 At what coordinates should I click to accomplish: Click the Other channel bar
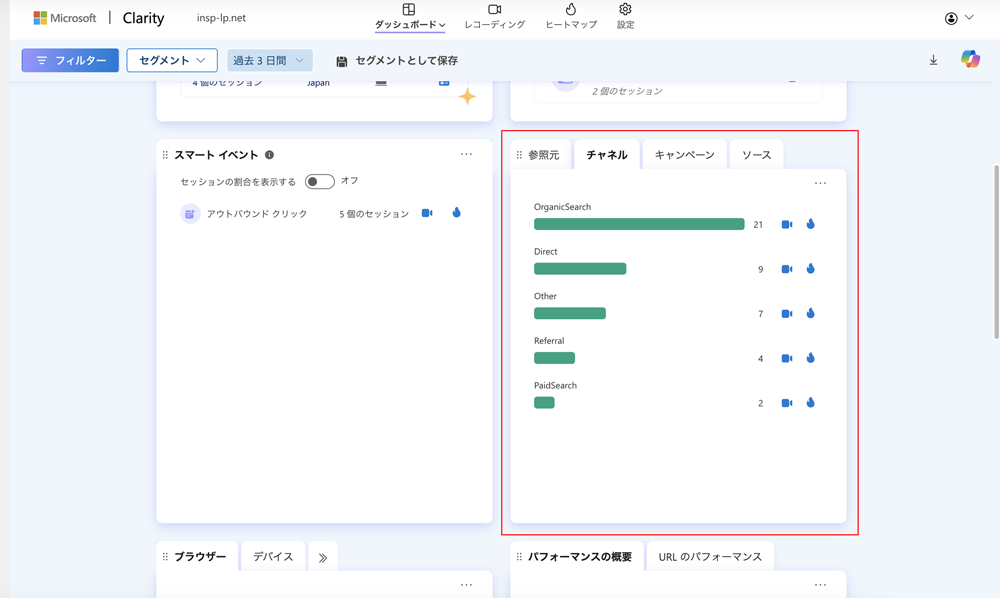pyautogui.click(x=570, y=313)
